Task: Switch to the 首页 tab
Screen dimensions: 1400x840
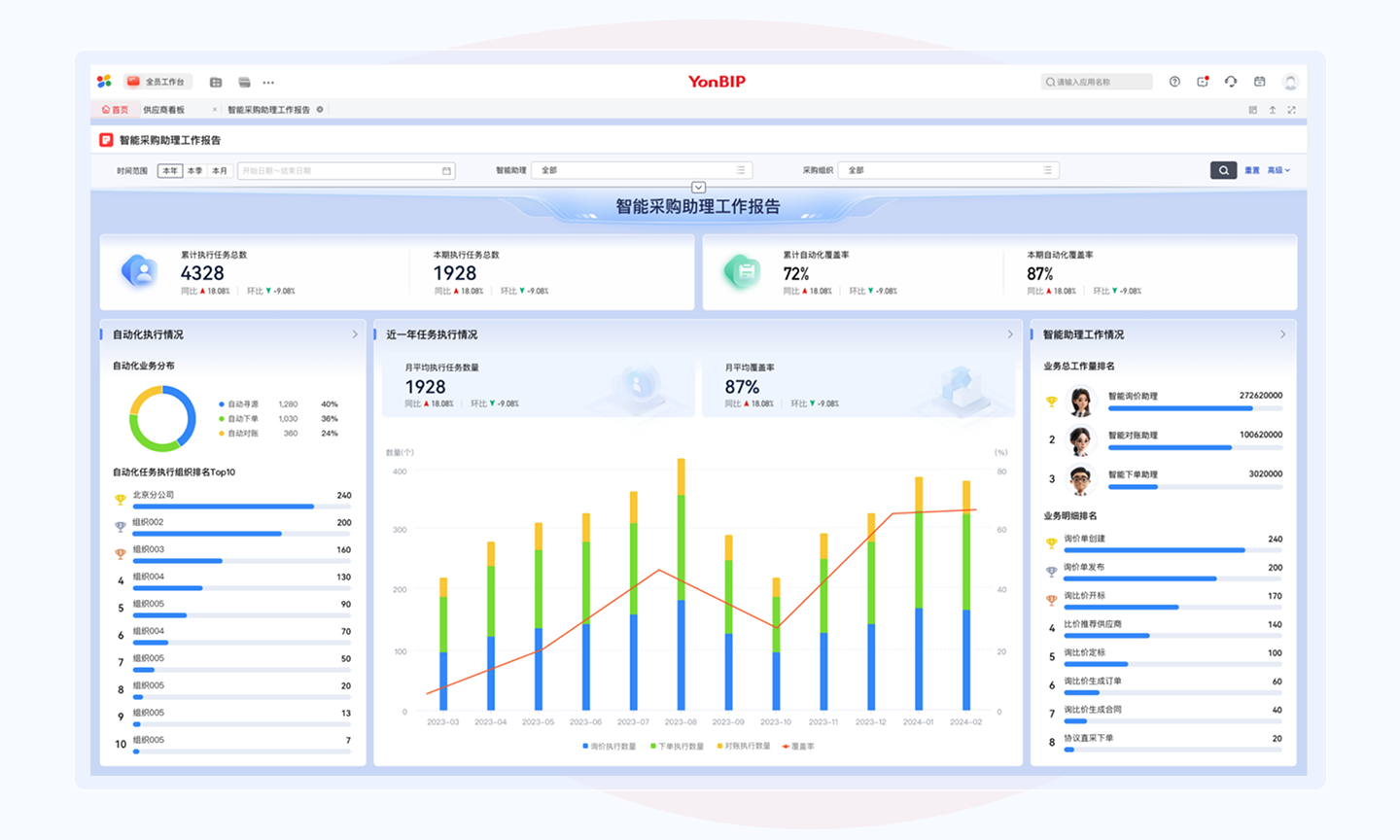Action: click(x=115, y=110)
